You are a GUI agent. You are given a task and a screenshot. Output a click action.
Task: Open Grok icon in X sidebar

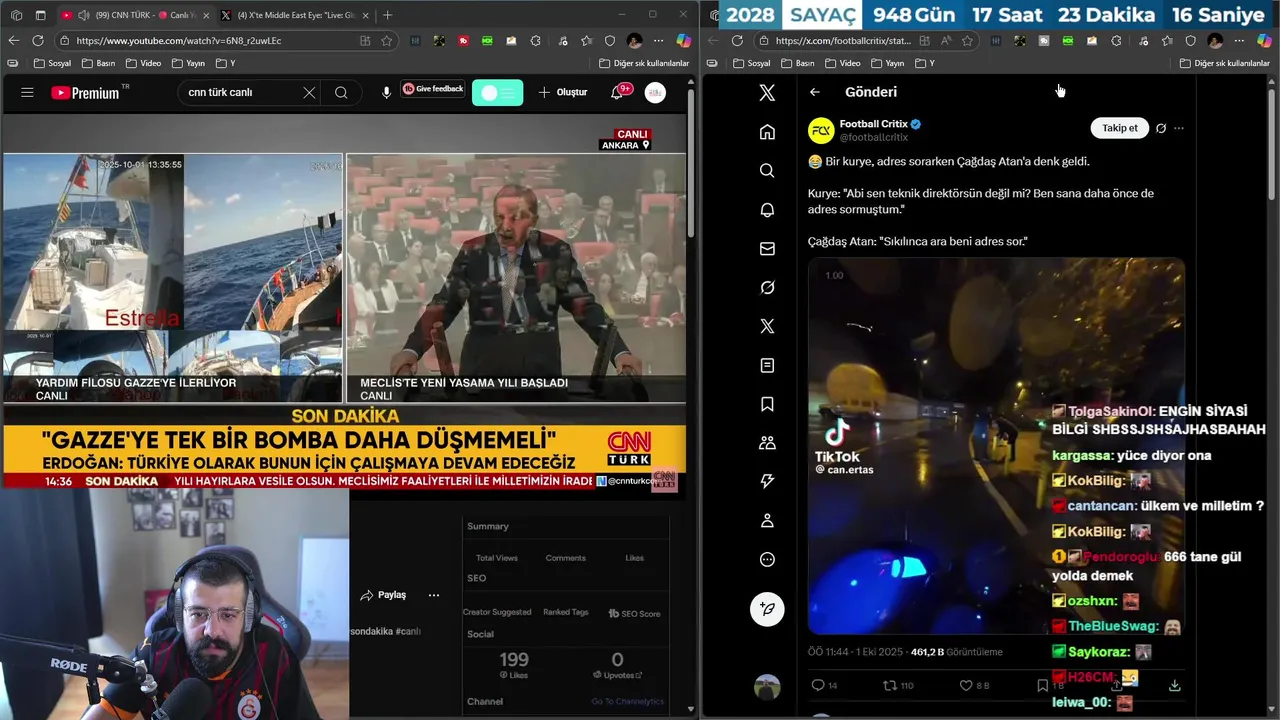click(767, 288)
